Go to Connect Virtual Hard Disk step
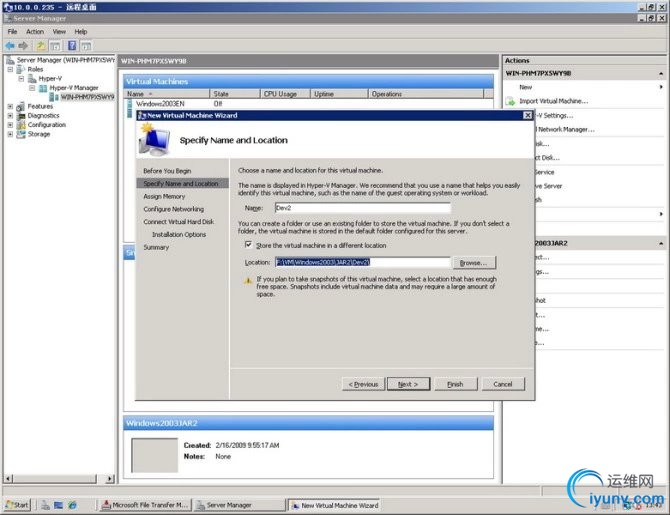The height and width of the screenshot is (515, 670). (179, 222)
